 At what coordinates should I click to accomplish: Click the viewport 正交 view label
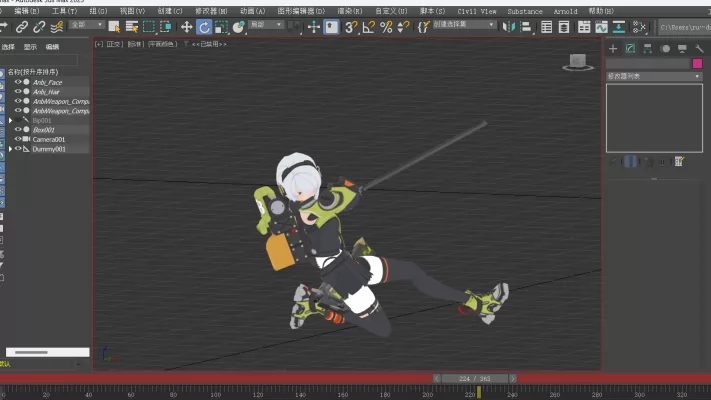(115, 44)
